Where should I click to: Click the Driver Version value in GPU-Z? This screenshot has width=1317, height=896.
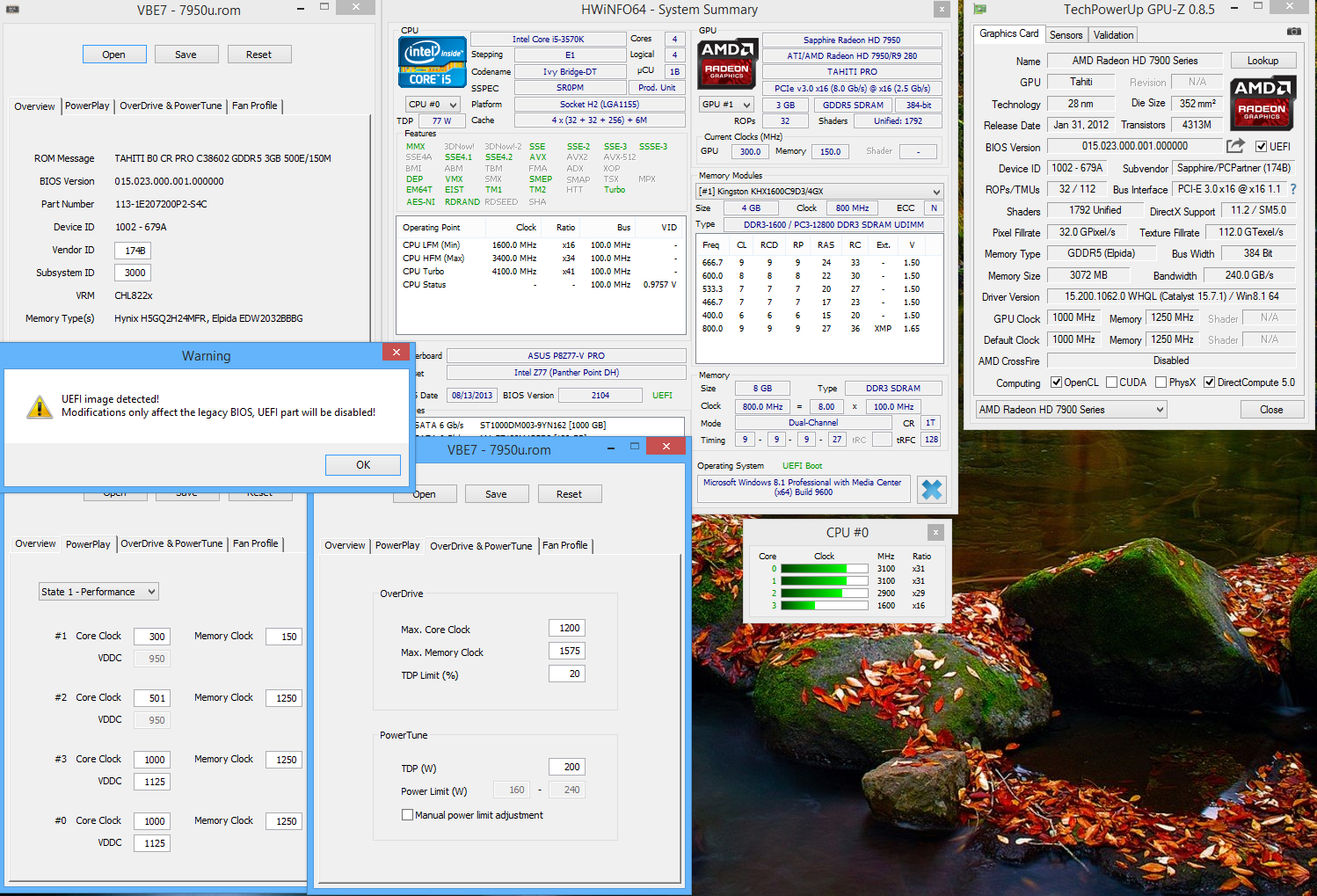[1171, 296]
